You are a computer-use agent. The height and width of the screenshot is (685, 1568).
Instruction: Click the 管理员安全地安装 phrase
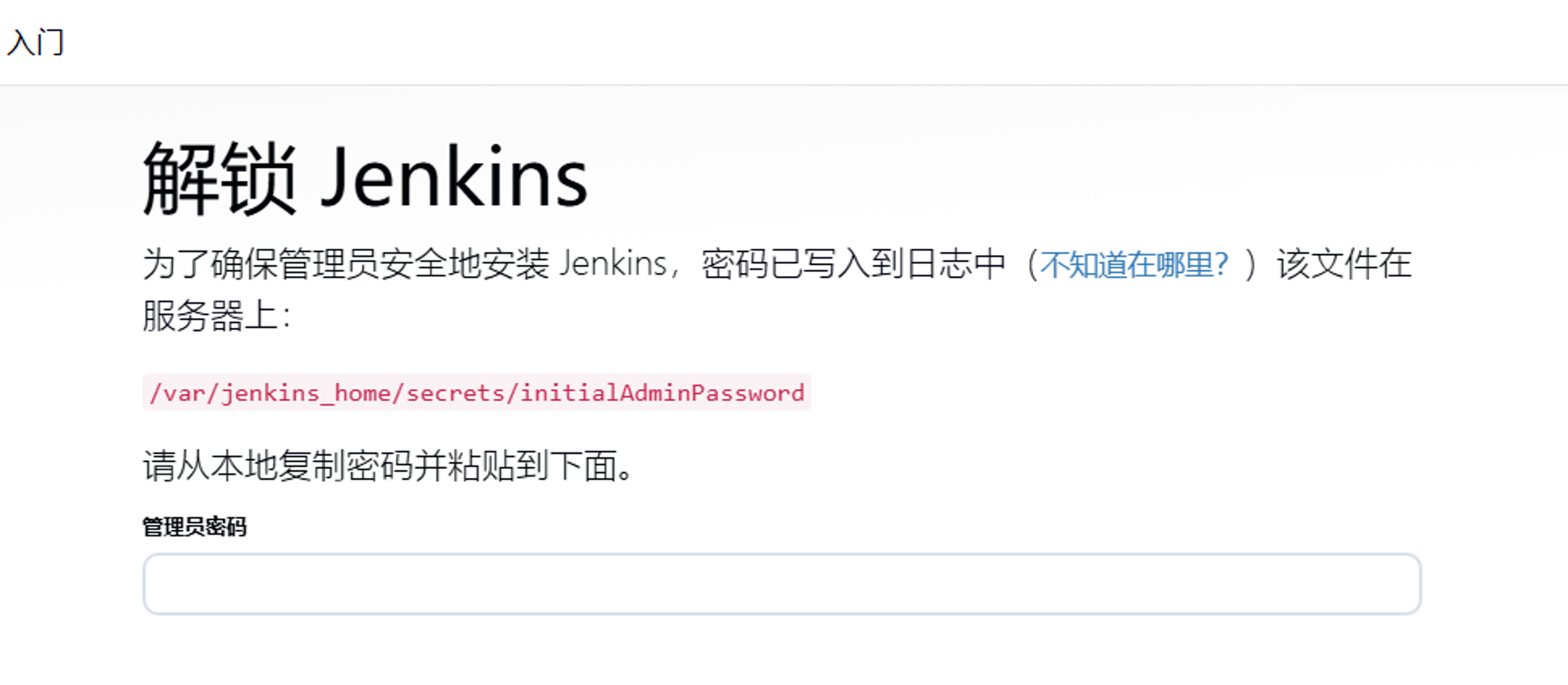pyautogui.click(x=414, y=264)
